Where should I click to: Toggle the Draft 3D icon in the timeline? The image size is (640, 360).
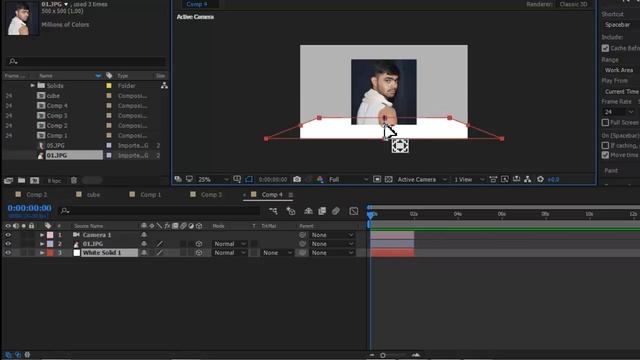[291, 211]
